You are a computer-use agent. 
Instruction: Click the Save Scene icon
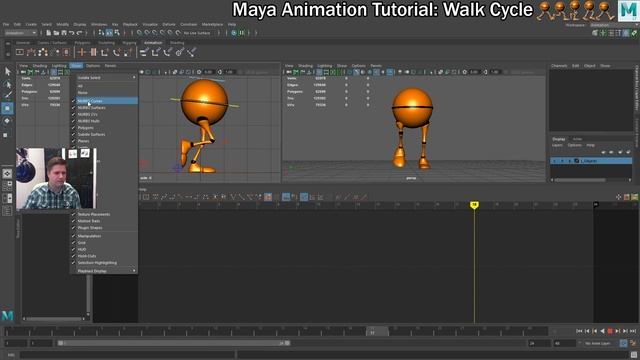pos(64,33)
